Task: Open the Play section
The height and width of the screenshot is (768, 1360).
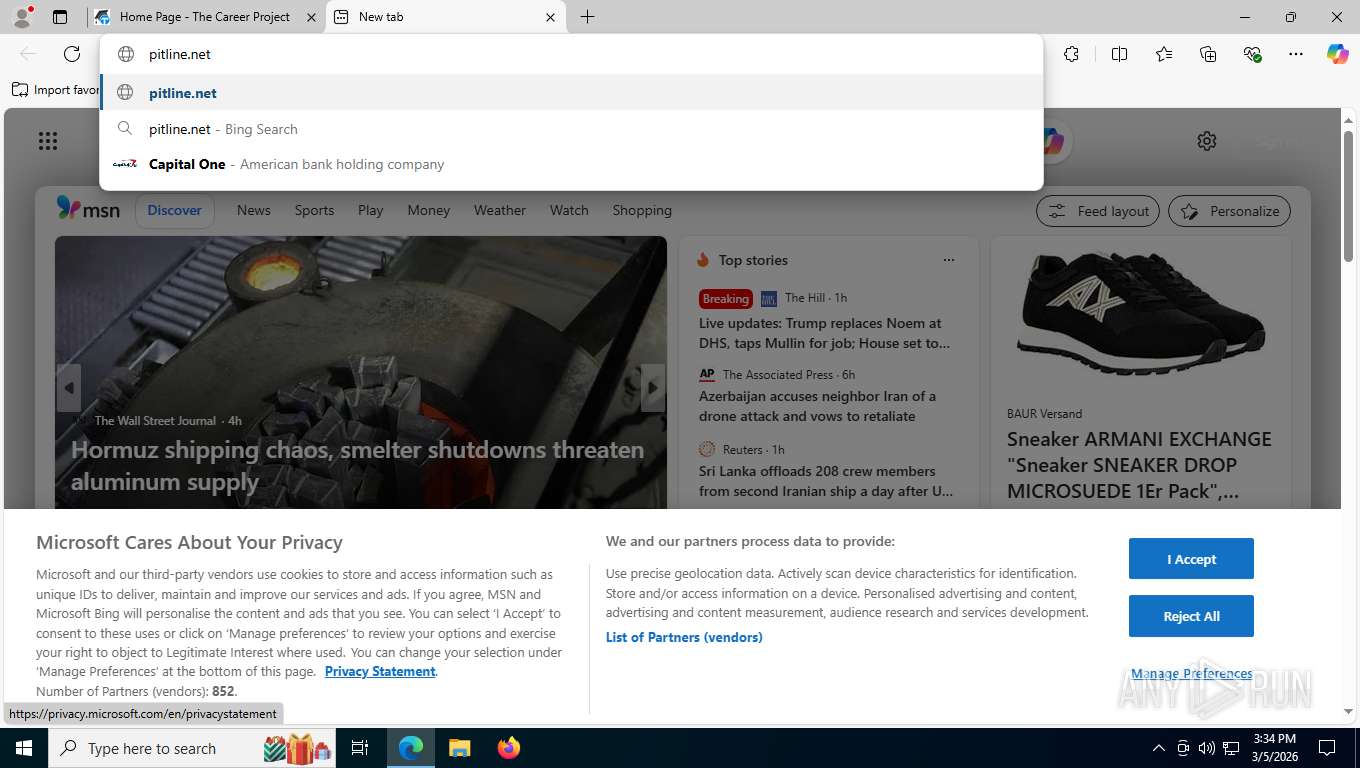Action: 371,210
